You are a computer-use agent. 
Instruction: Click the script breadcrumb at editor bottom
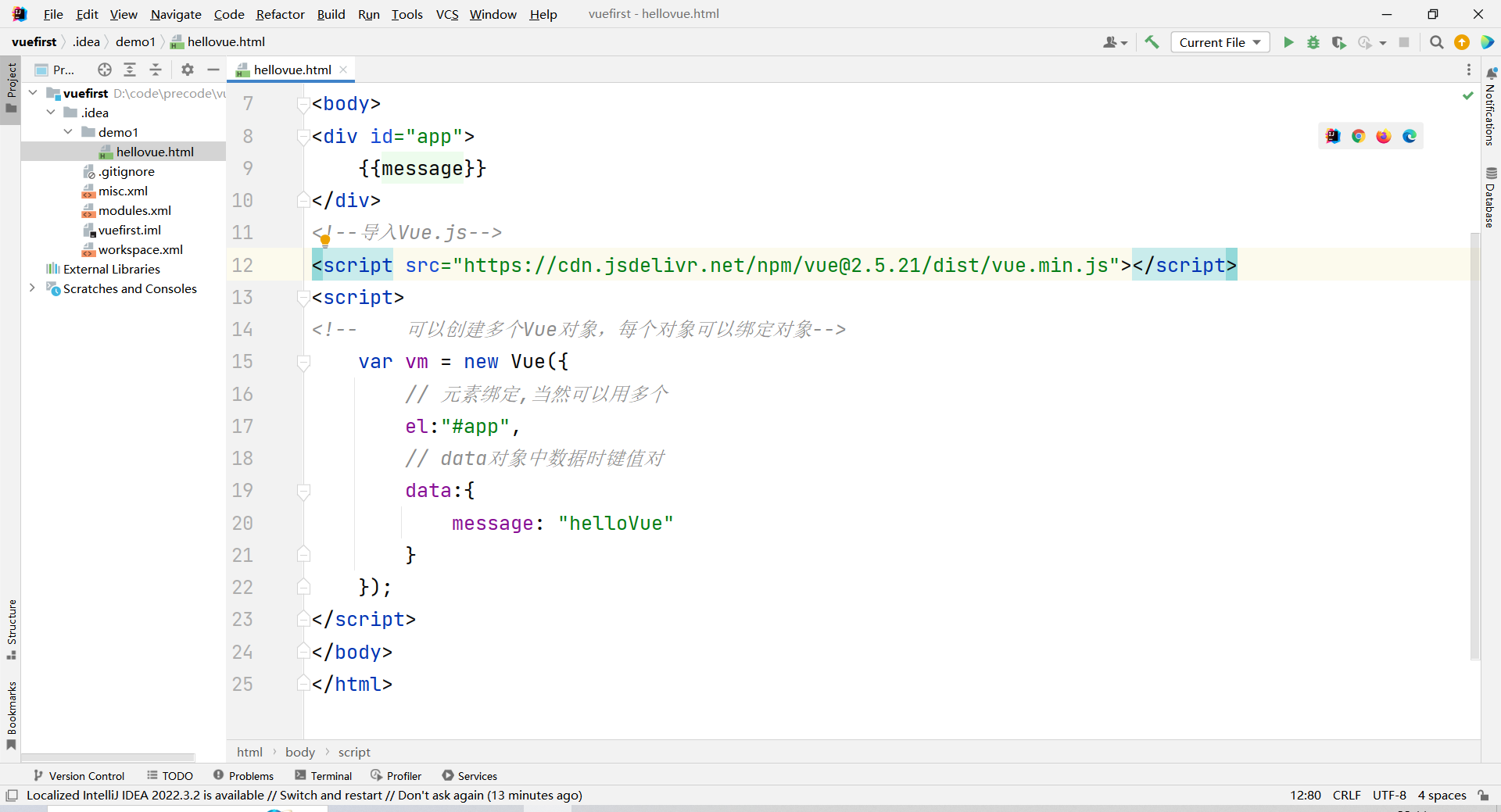[x=354, y=752]
